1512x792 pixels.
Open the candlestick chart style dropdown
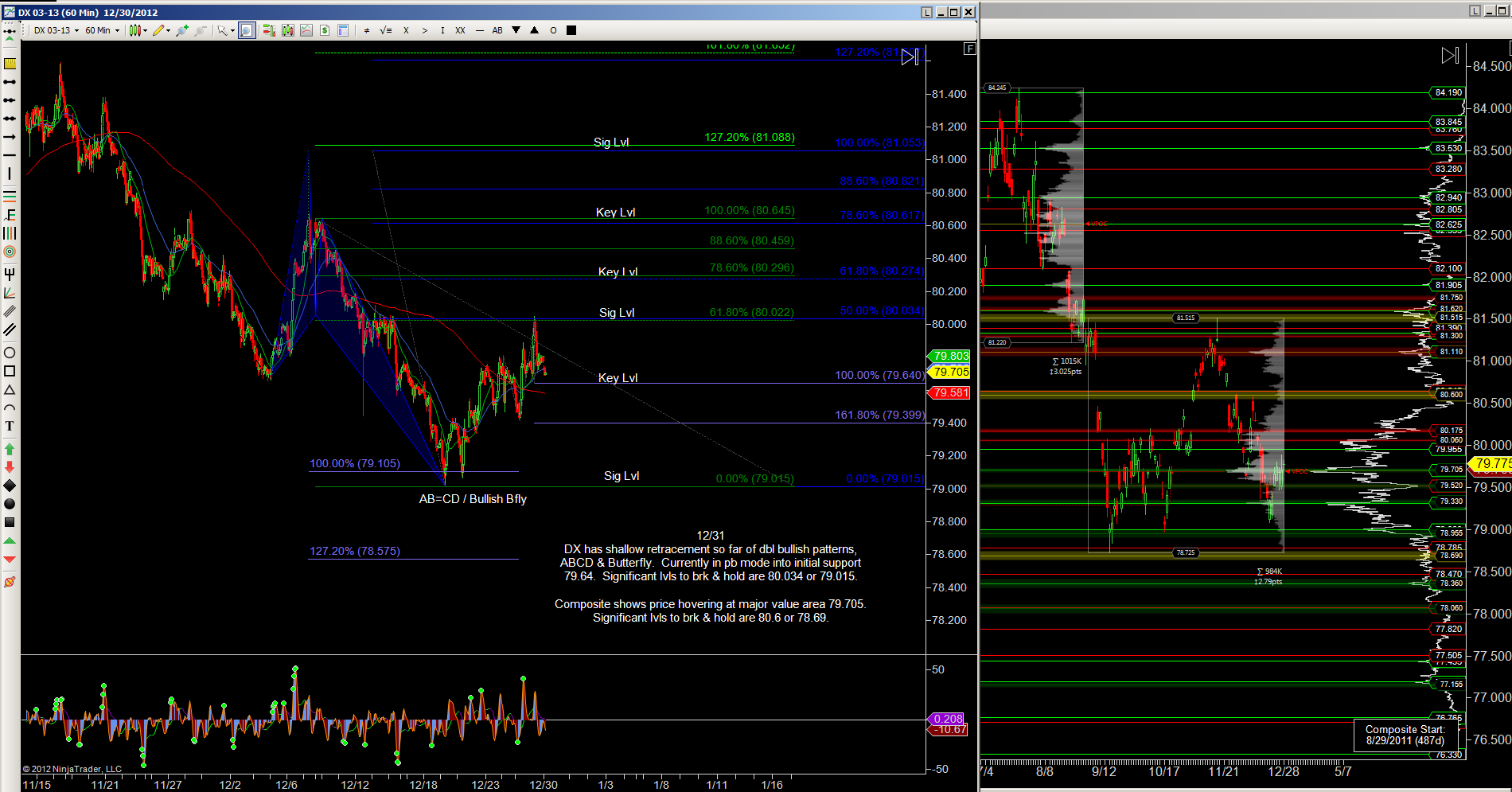(x=138, y=30)
